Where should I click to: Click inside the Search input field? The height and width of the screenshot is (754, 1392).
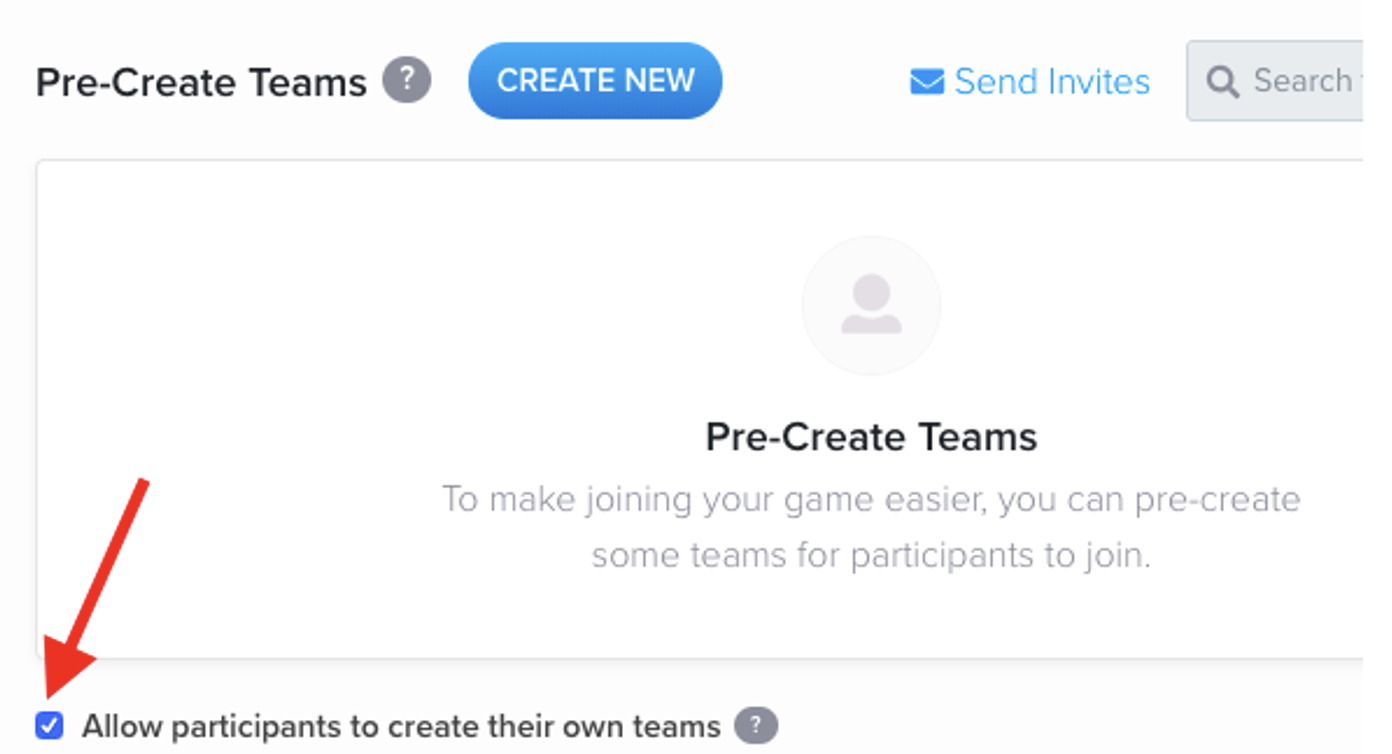(x=1310, y=82)
